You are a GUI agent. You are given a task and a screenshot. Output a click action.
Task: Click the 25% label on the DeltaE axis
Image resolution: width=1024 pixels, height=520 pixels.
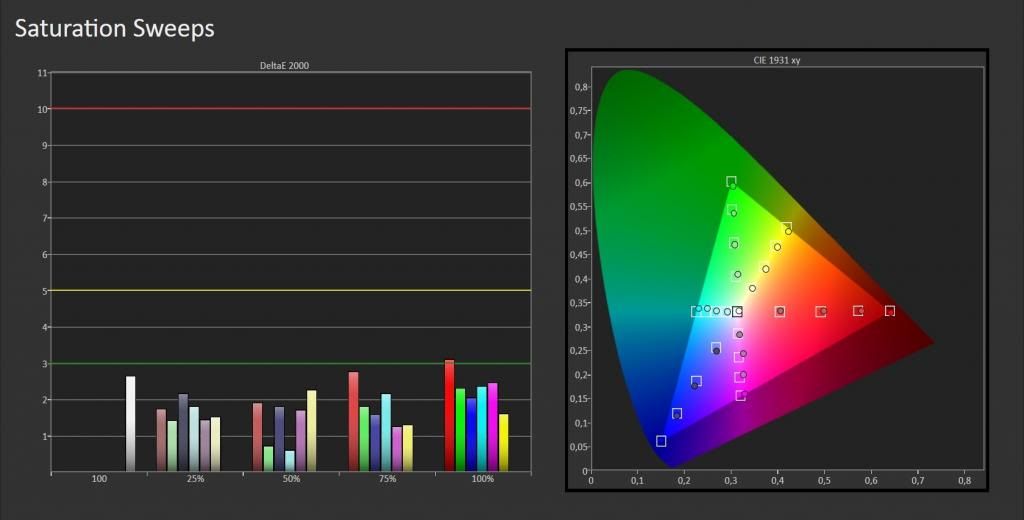tap(195, 479)
